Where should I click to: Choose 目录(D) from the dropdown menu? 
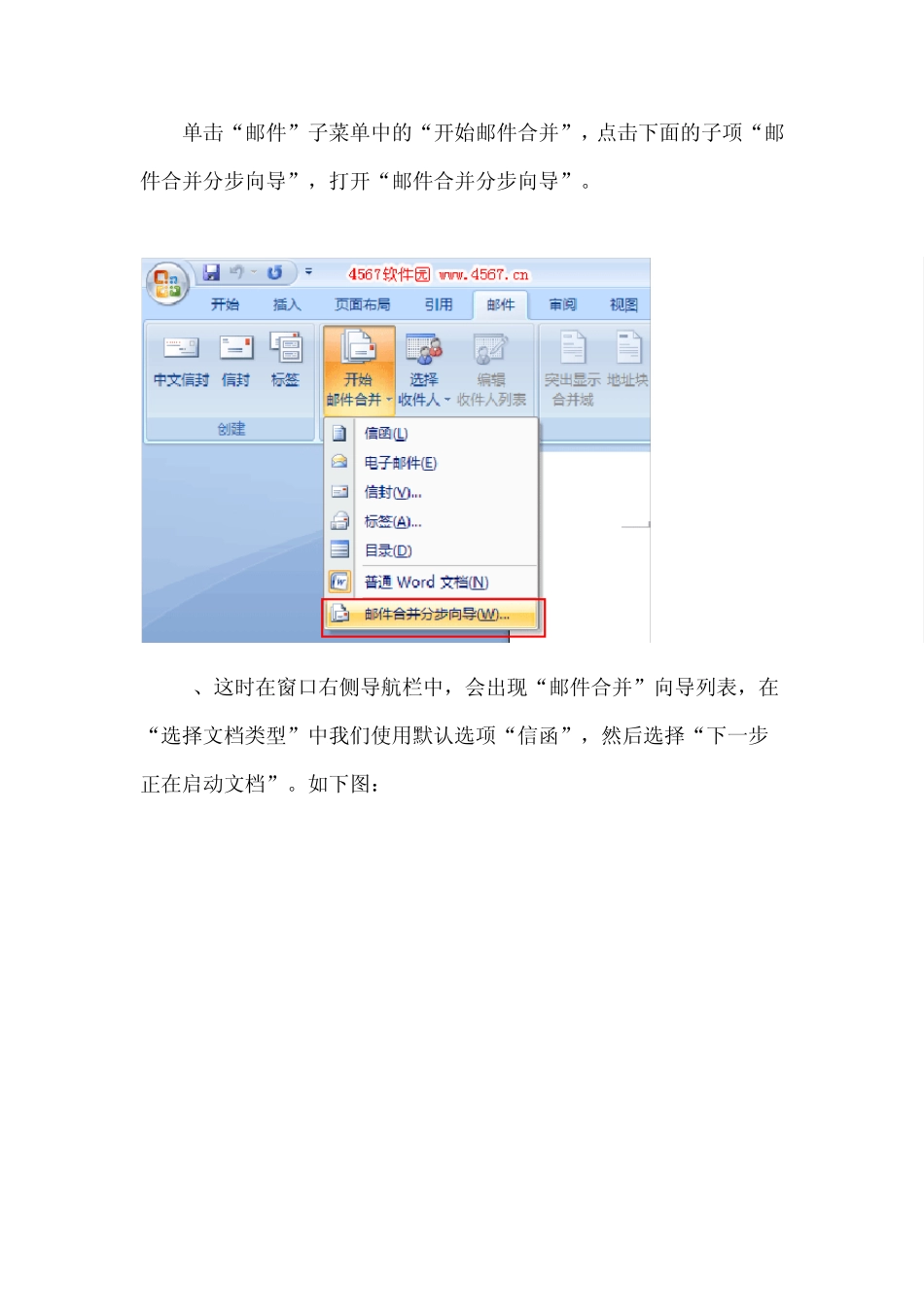[x=431, y=550]
